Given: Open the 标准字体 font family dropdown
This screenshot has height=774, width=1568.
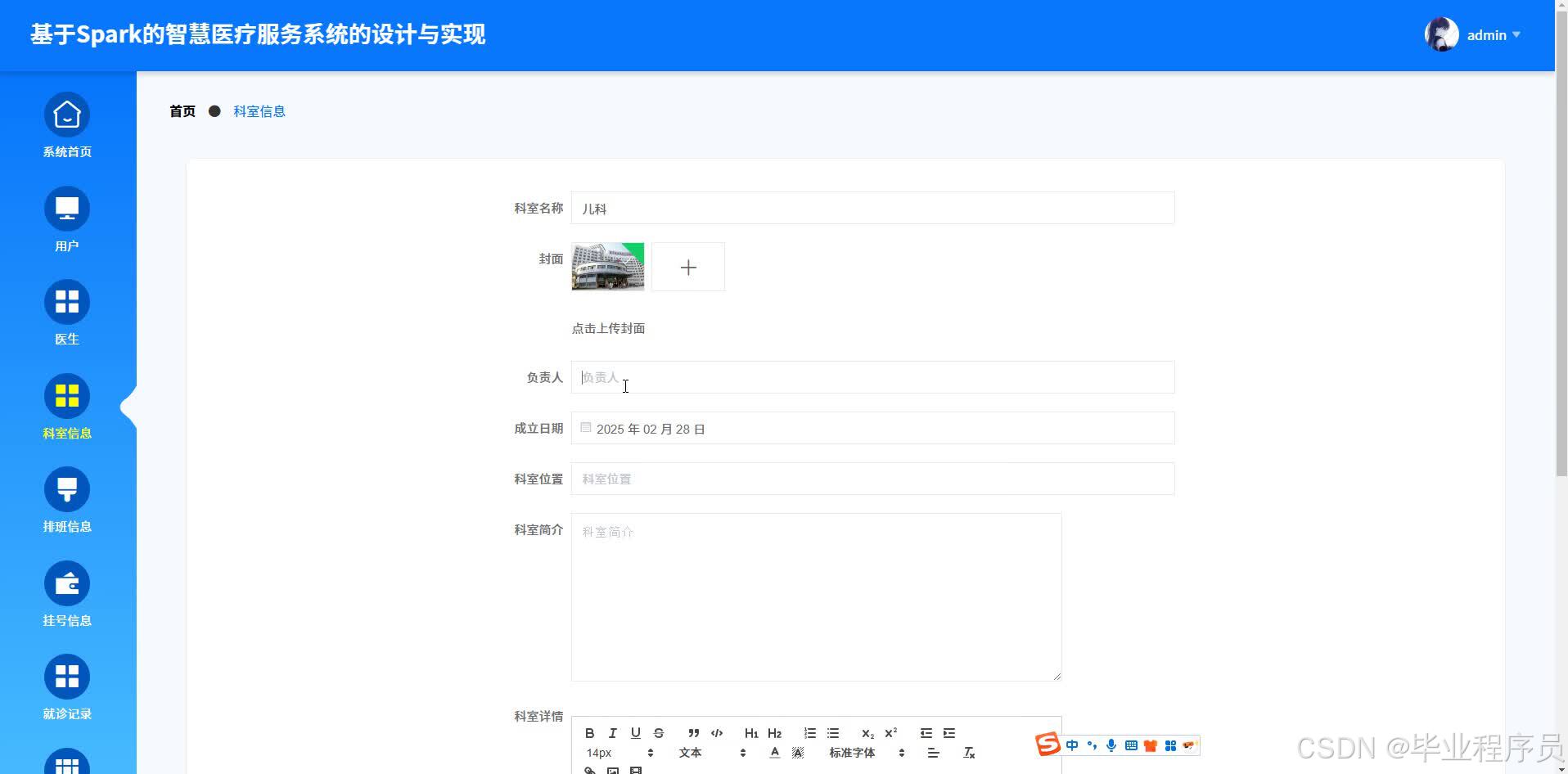Looking at the screenshot, I should coord(851,752).
